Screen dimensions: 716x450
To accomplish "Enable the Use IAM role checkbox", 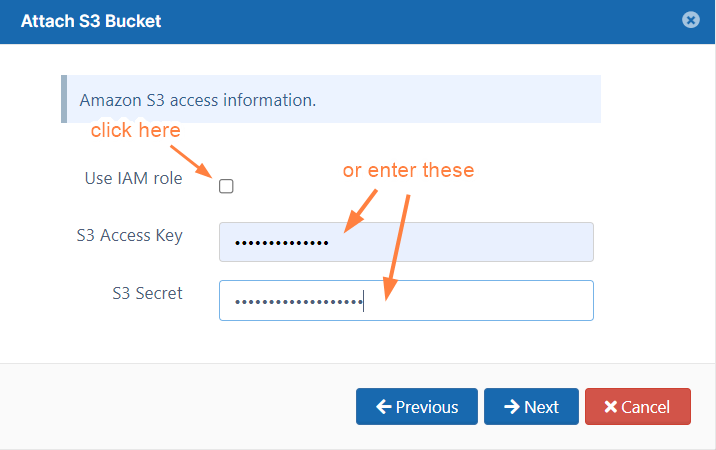I will coord(226,186).
